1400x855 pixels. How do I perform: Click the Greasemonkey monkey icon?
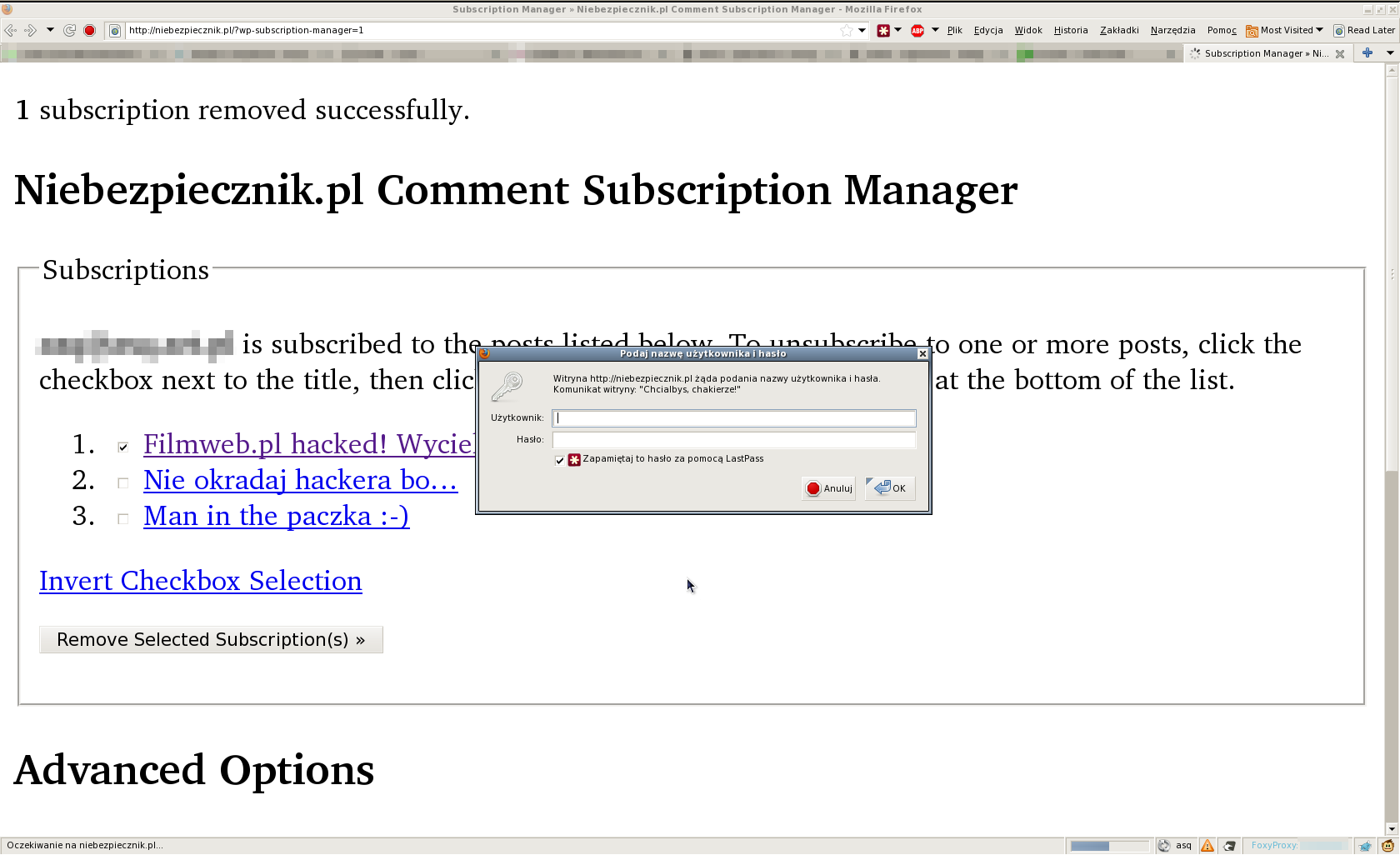[x=1387, y=846]
